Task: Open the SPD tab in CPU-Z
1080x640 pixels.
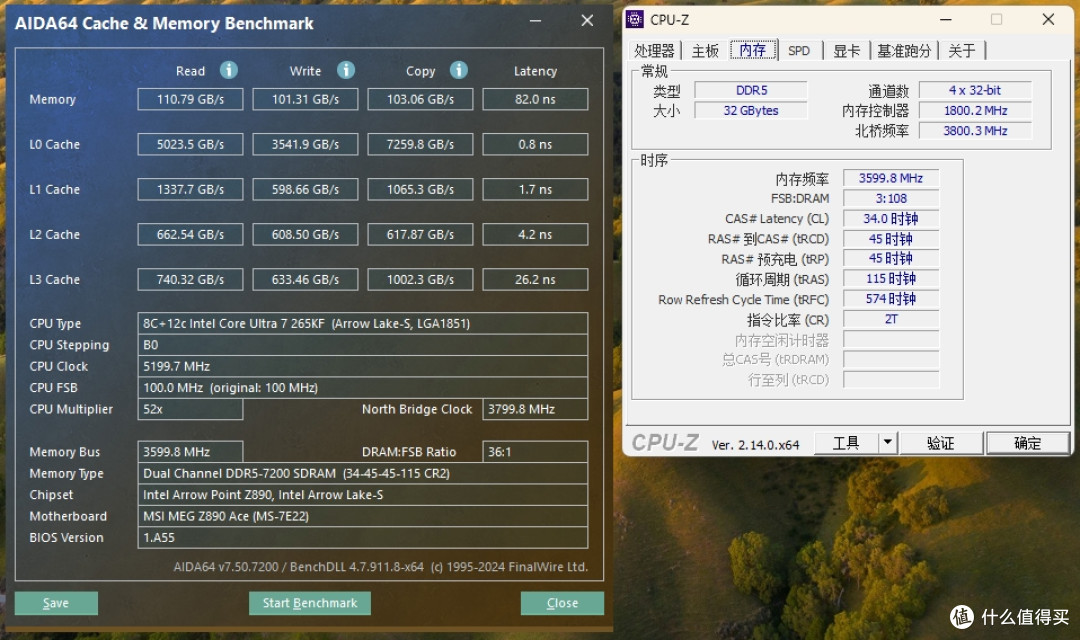Action: click(799, 50)
